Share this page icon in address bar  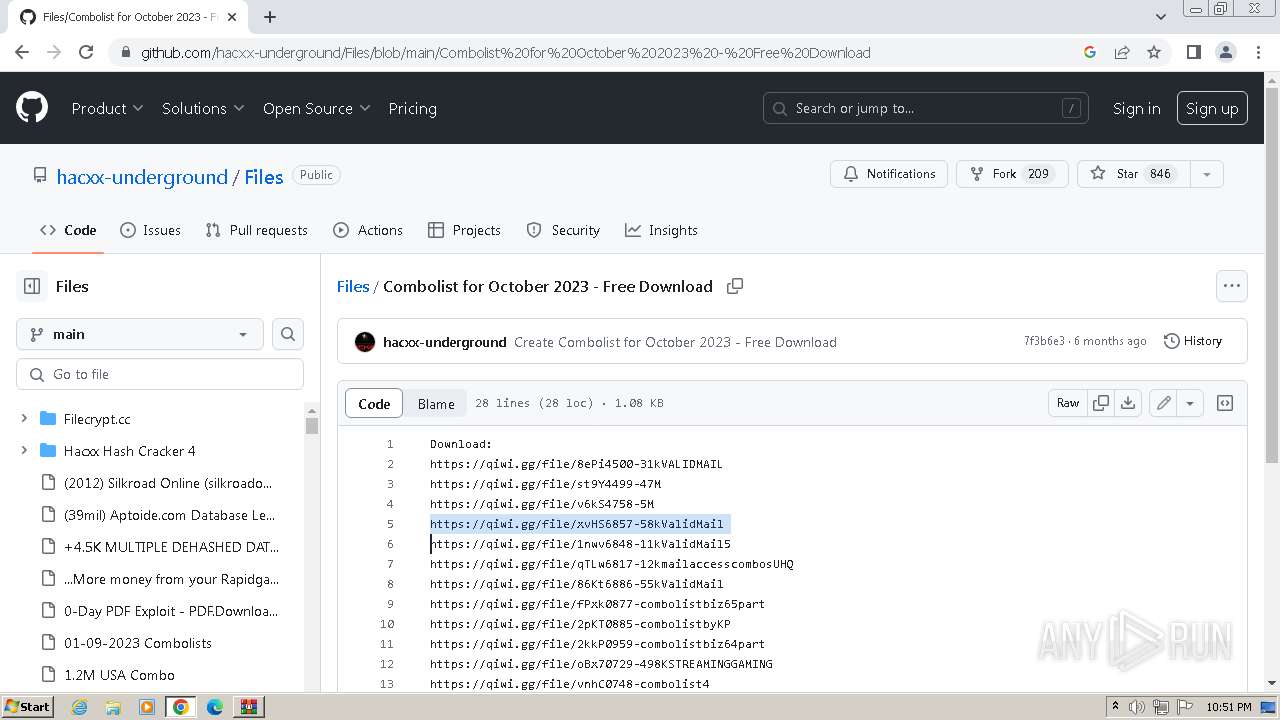click(1122, 52)
